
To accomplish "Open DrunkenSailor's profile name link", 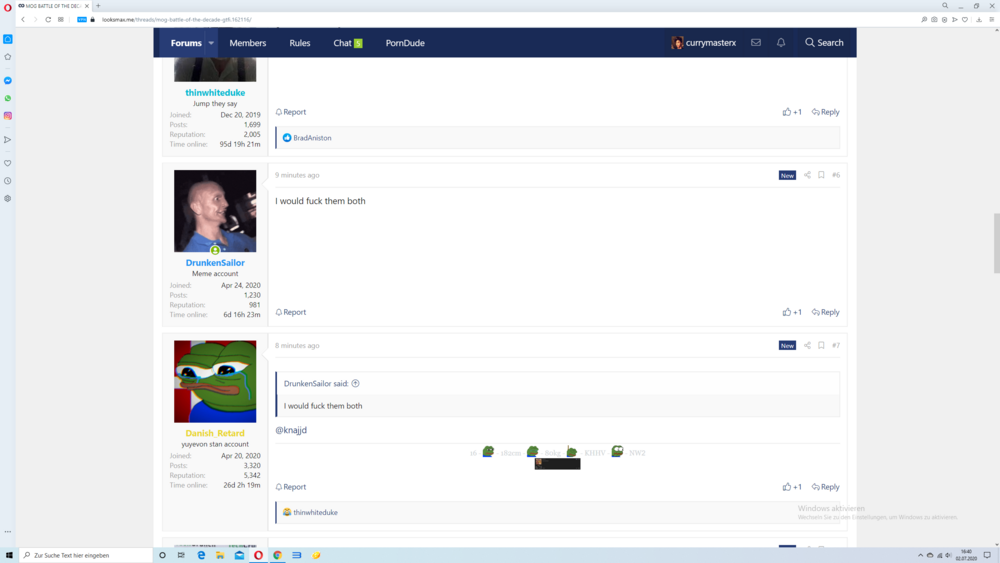I will (x=215, y=263).
